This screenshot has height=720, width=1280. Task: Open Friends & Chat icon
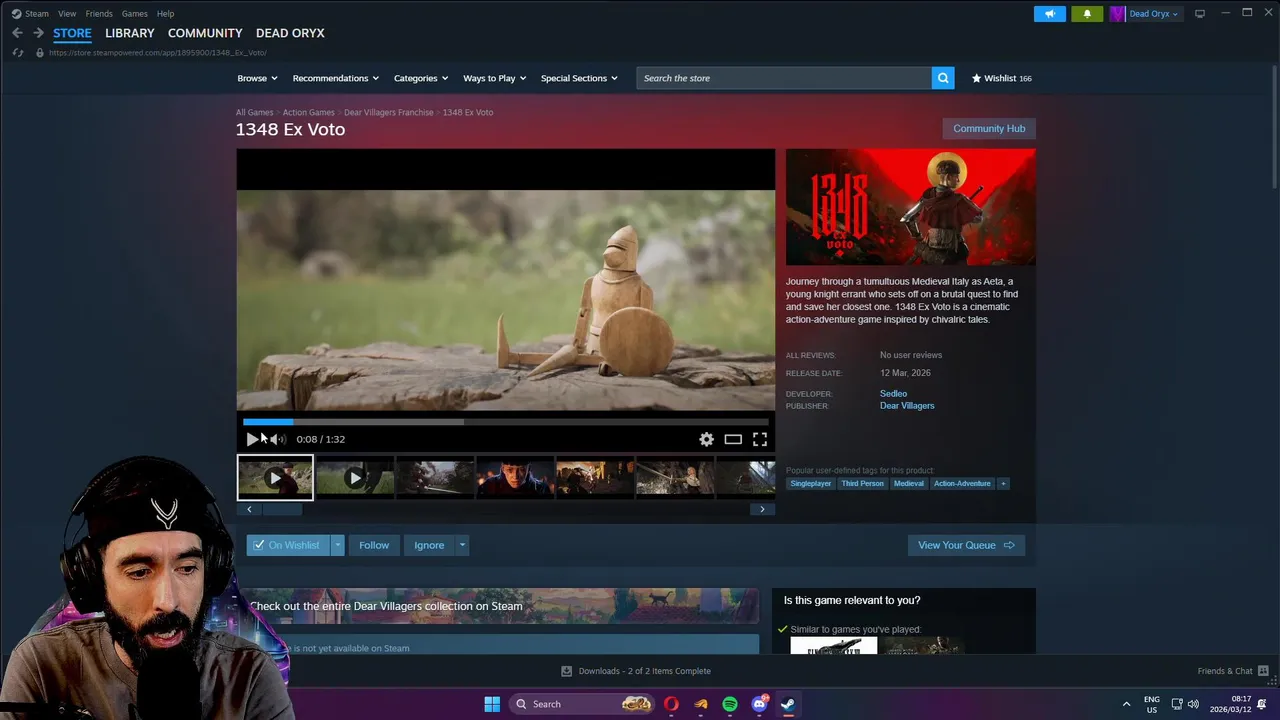click(1263, 671)
